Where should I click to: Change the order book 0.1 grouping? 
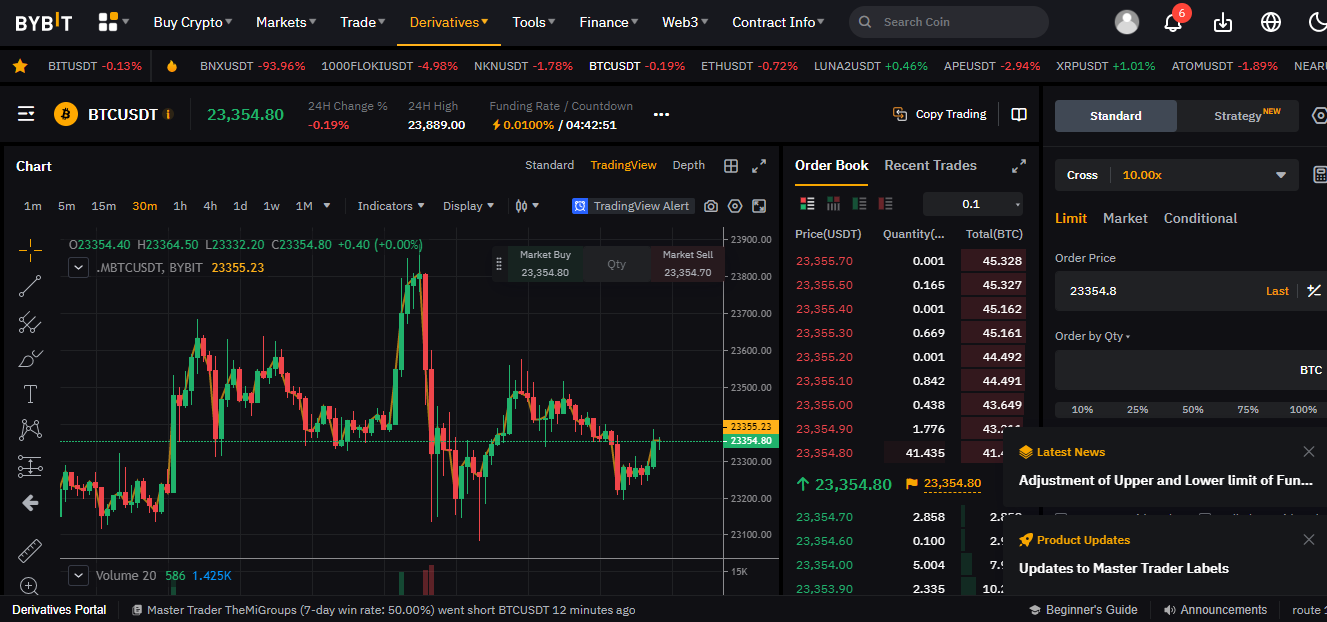coord(973,204)
